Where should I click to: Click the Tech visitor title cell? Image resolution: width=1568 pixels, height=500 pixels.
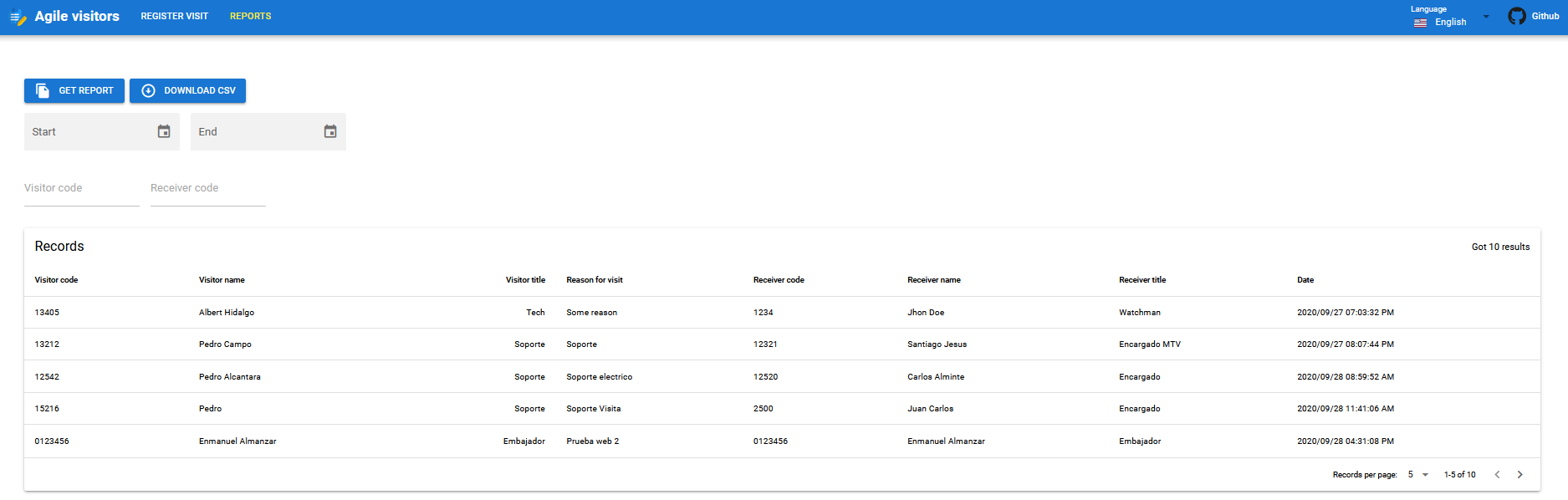coord(535,313)
